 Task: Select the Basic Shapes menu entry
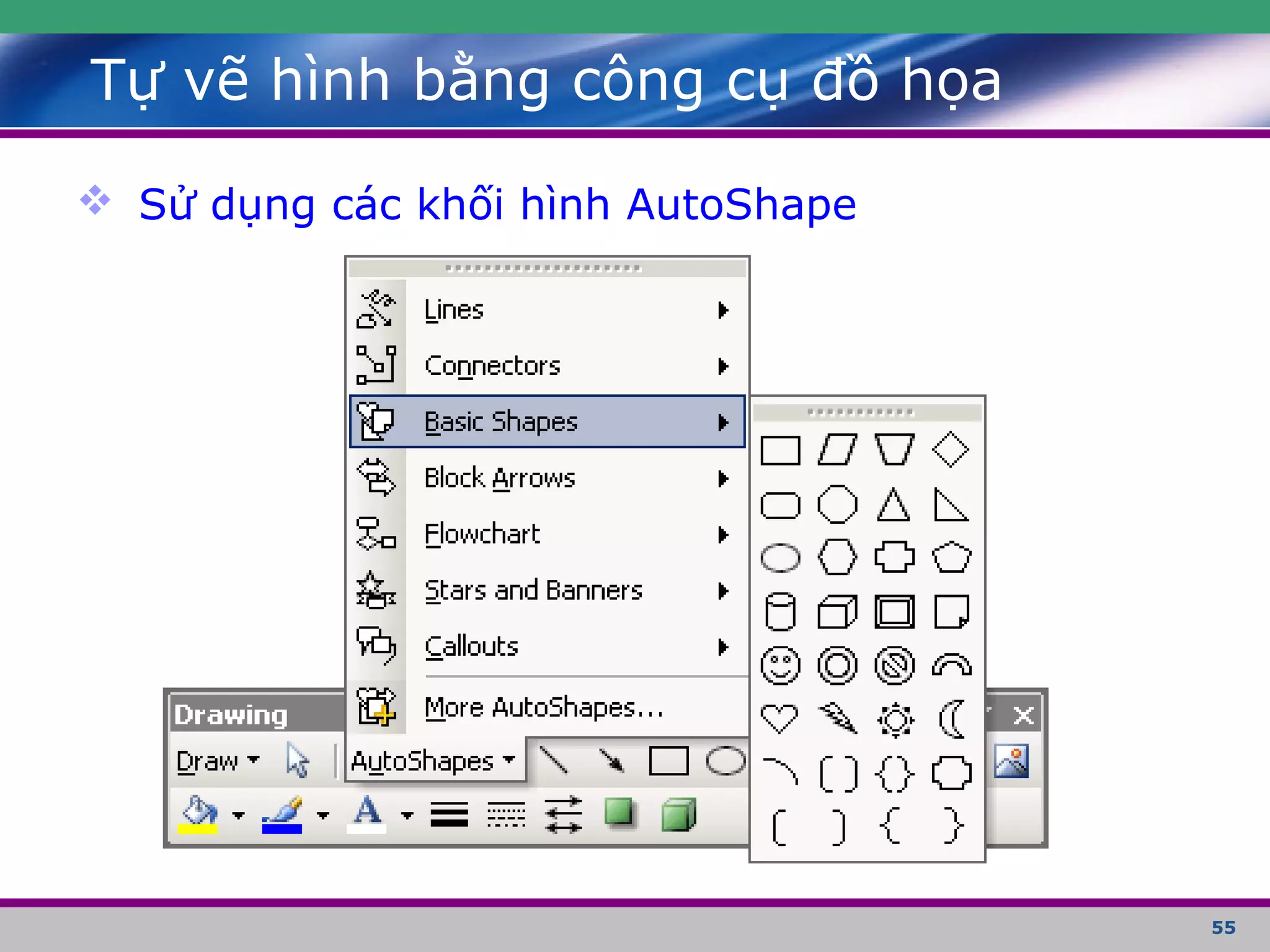(x=547, y=421)
